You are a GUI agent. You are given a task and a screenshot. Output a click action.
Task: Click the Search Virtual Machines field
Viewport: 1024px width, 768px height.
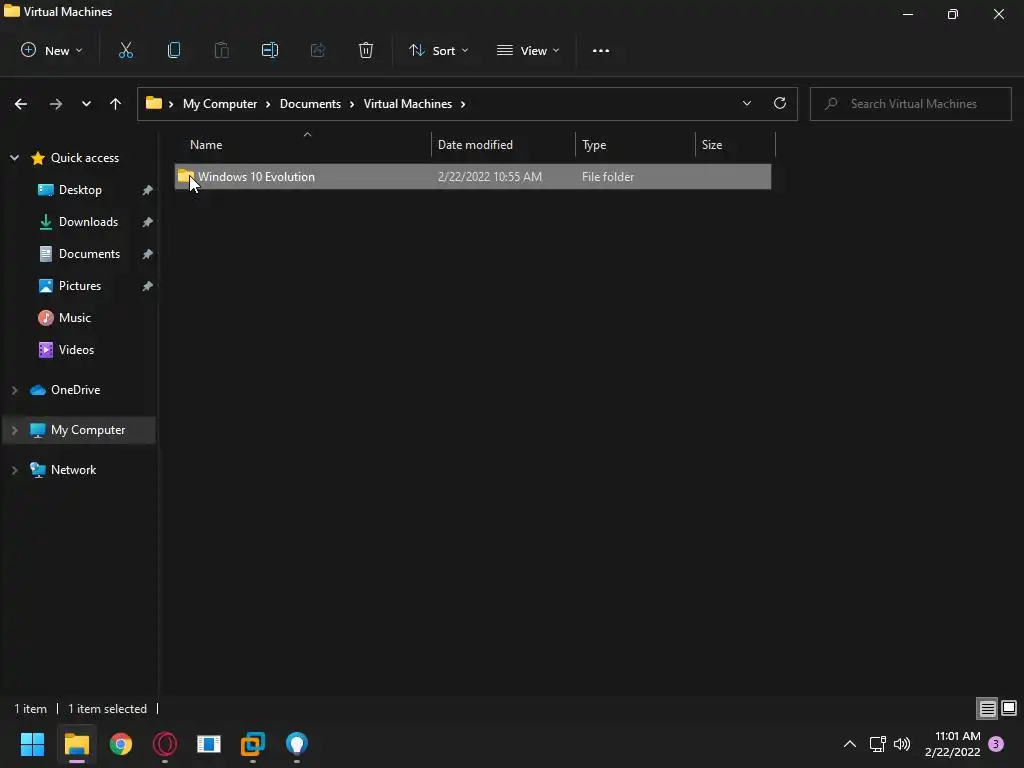coord(910,104)
